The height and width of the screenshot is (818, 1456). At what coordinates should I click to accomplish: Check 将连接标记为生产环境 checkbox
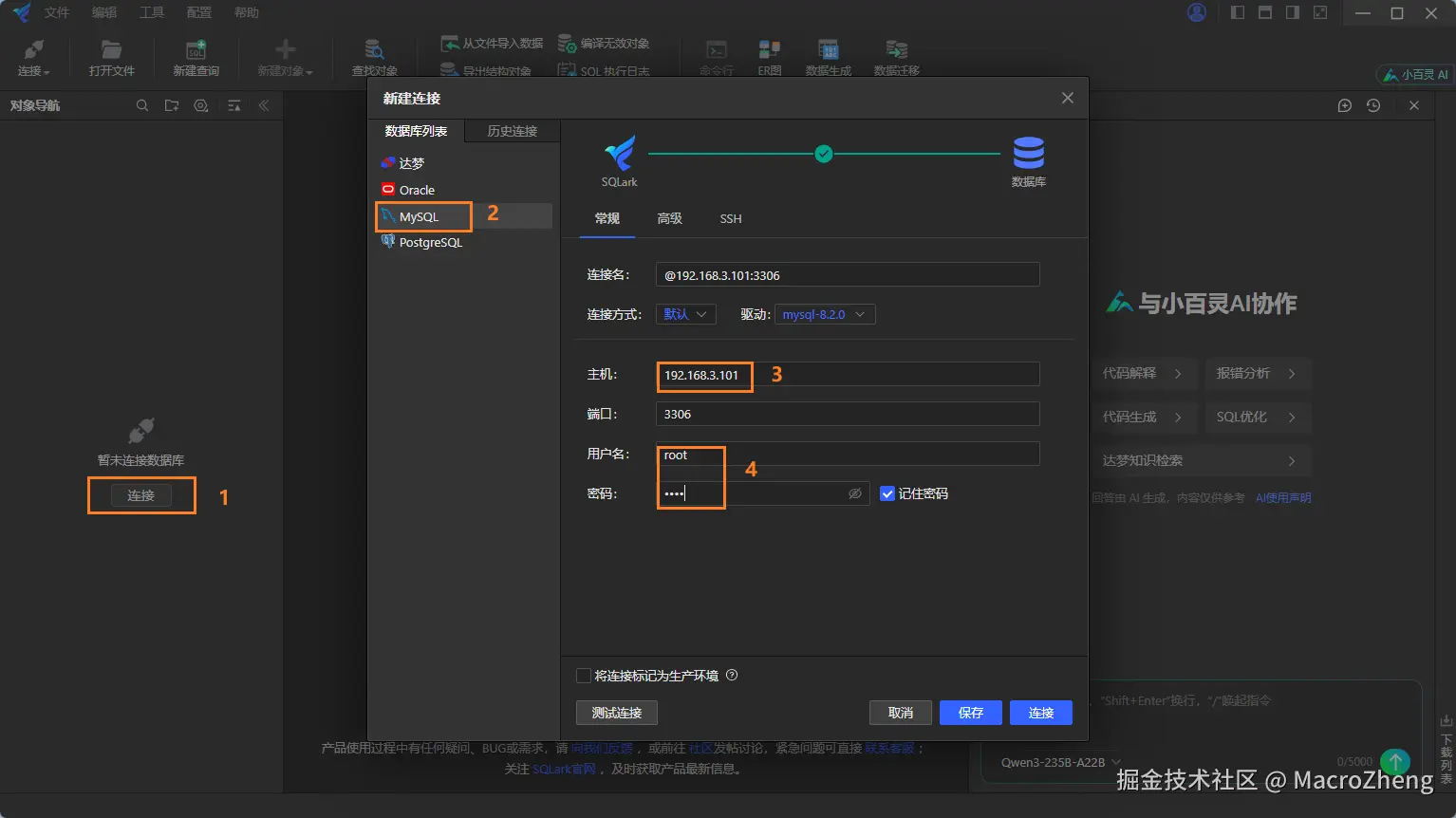[584, 676]
